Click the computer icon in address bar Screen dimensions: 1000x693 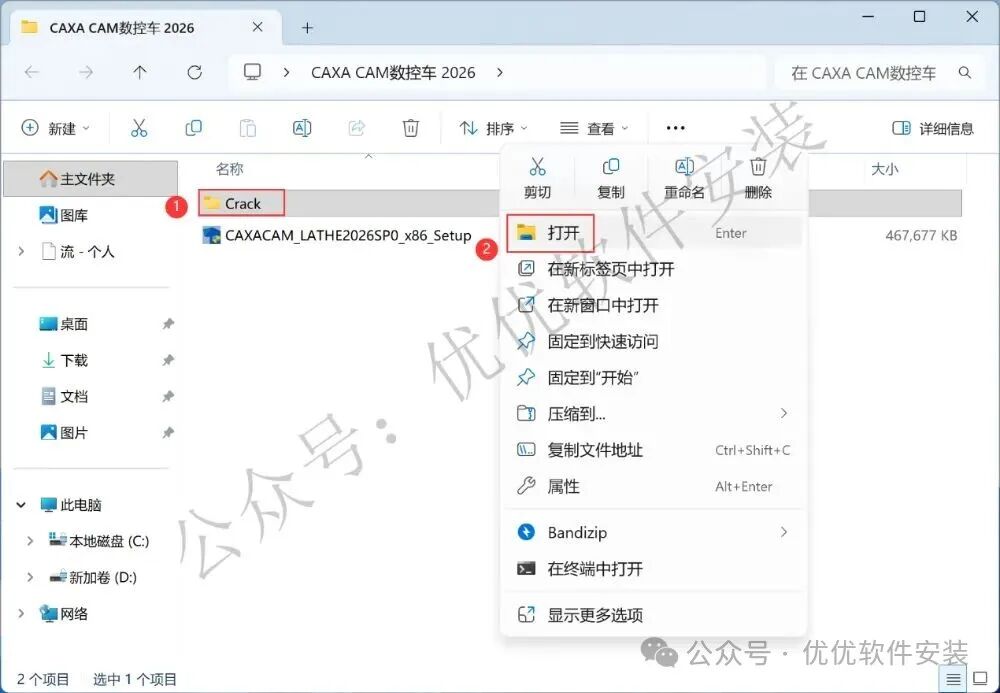click(x=253, y=72)
